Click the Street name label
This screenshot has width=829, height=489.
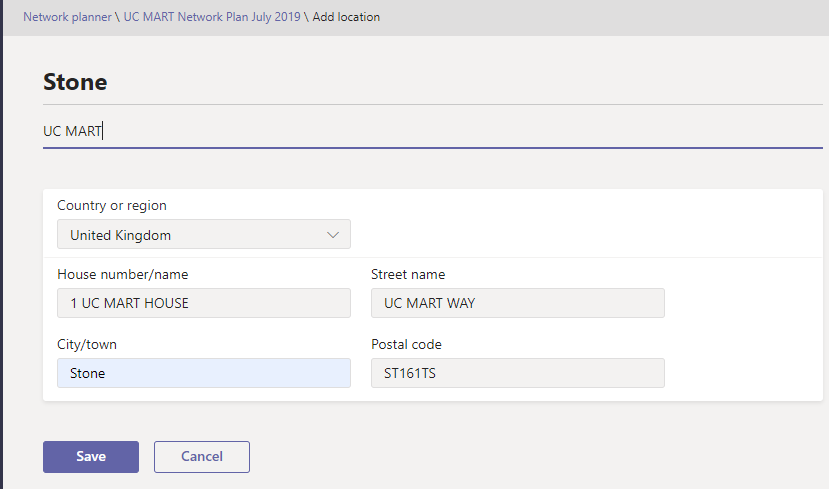point(408,274)
